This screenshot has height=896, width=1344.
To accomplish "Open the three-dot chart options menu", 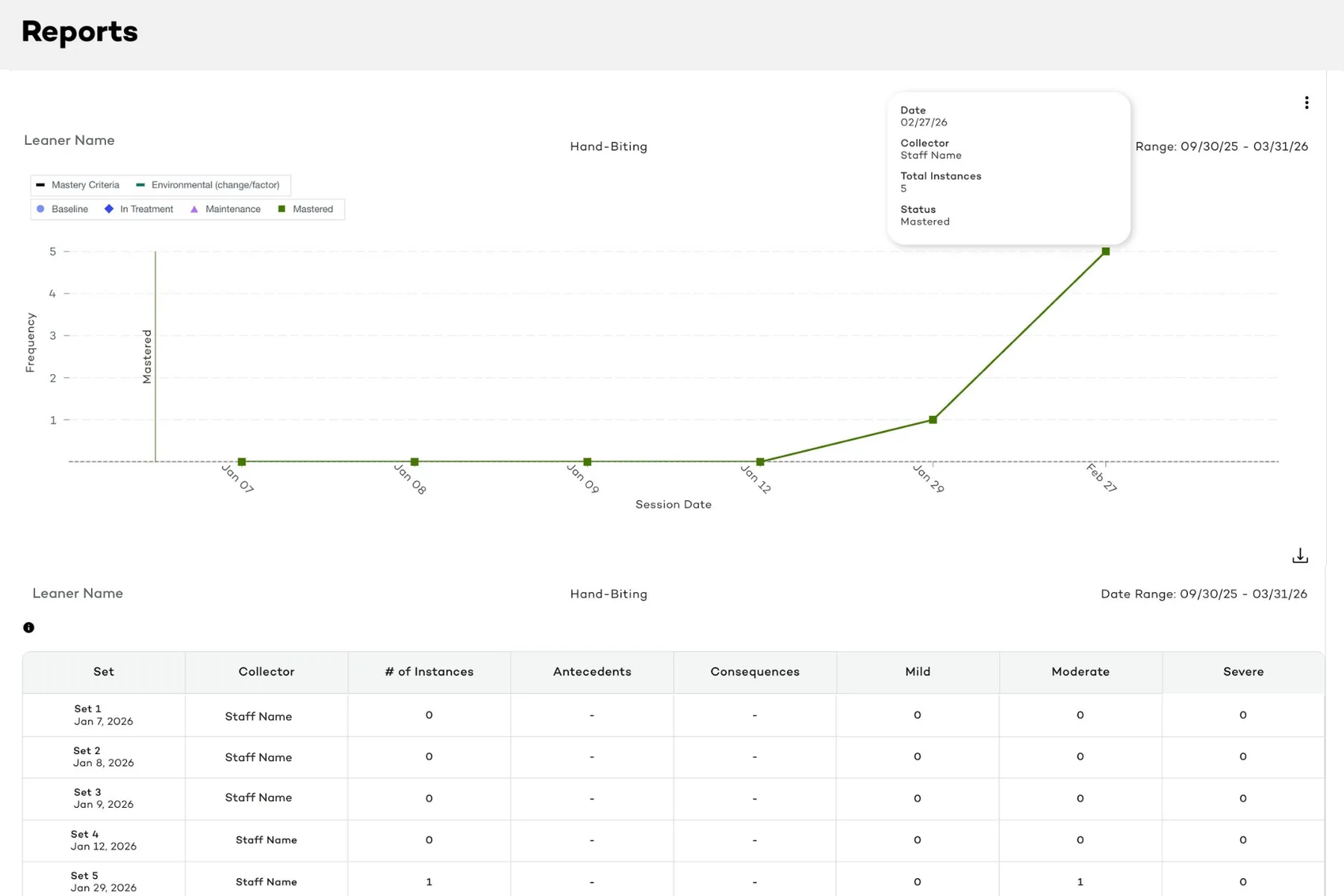I will coord(1306,103).
